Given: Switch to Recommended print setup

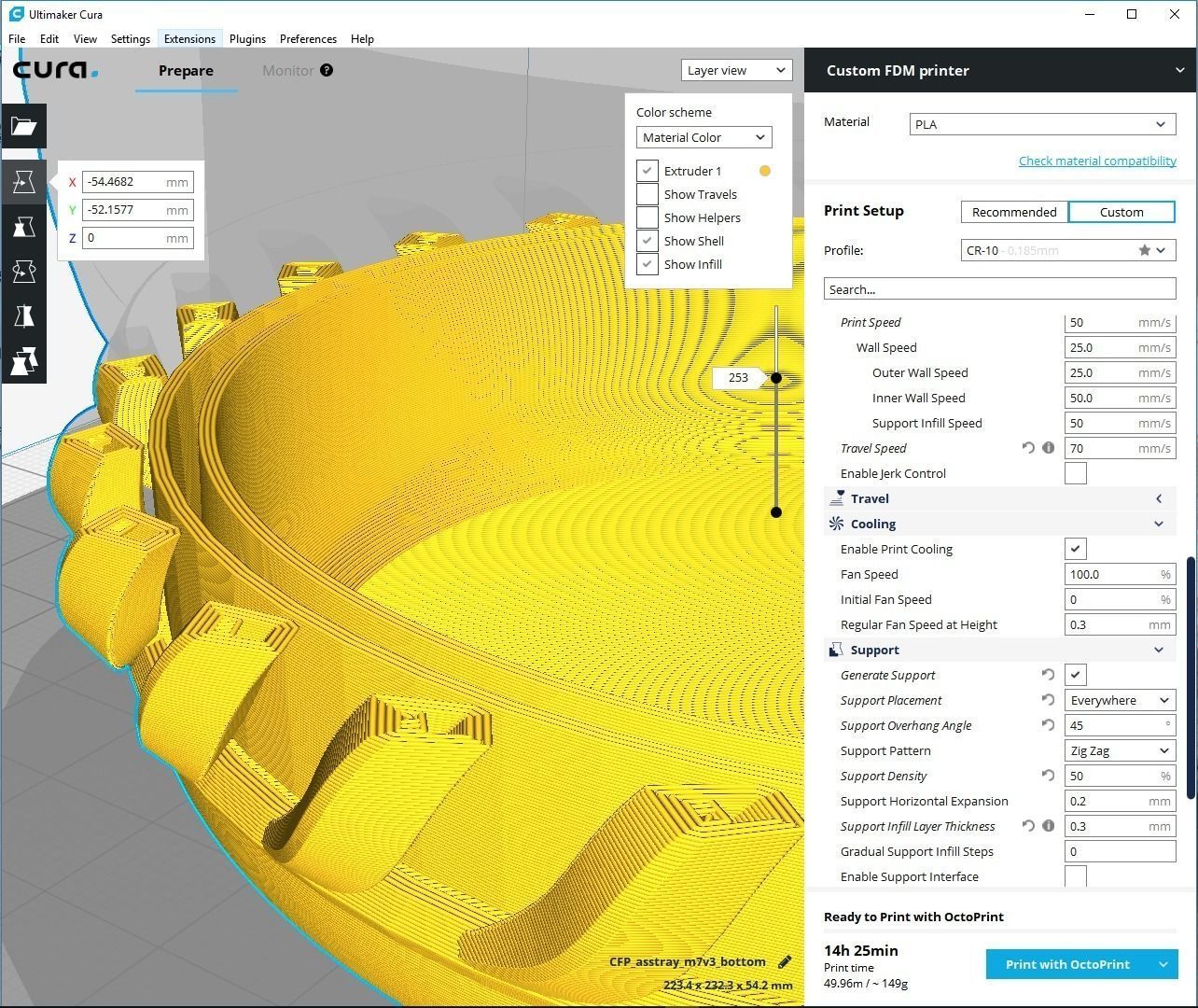Looking at the screenshot, I should [1014, 212].
